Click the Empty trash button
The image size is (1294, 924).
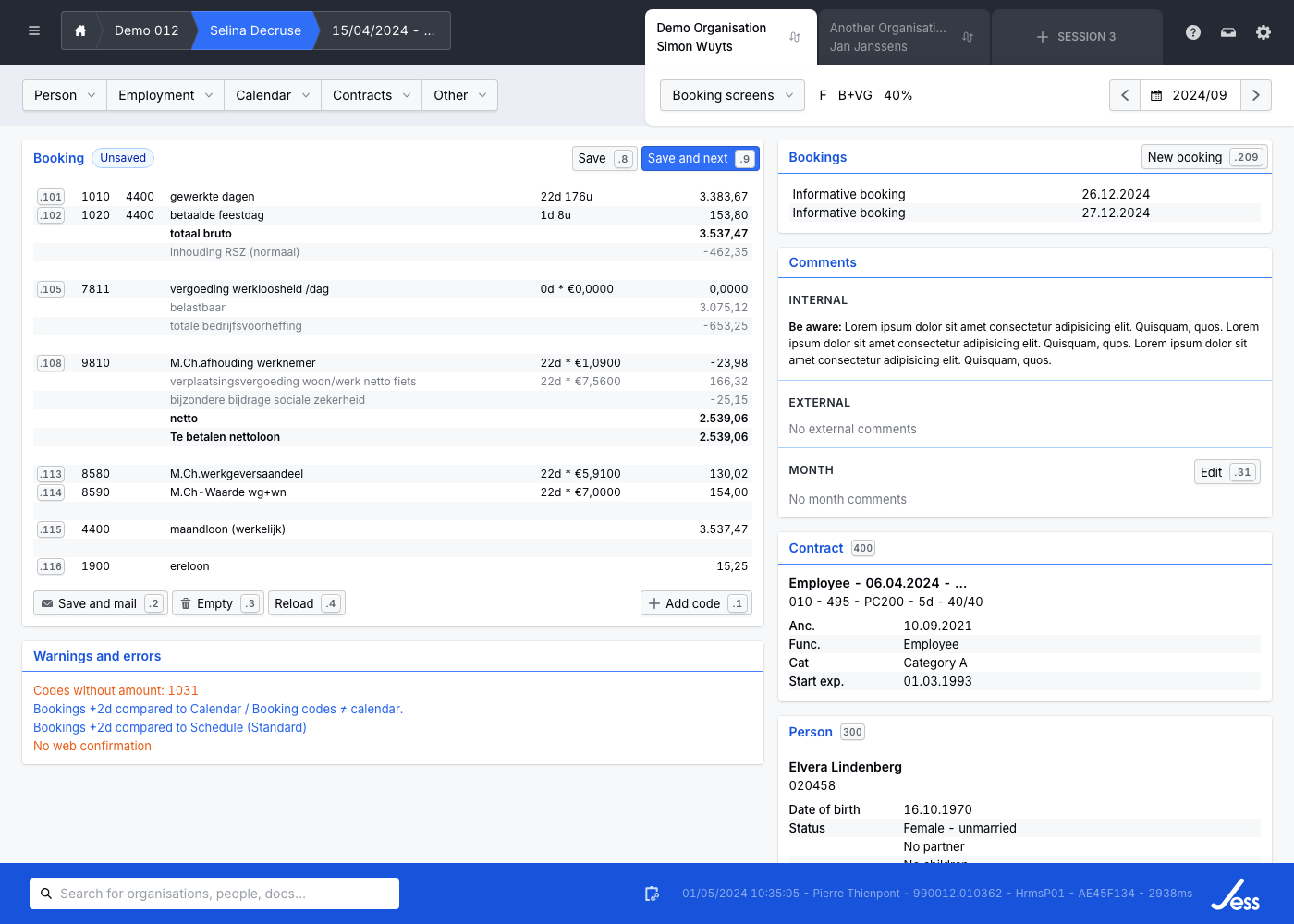pyautogui.click(x=217, y=603)
